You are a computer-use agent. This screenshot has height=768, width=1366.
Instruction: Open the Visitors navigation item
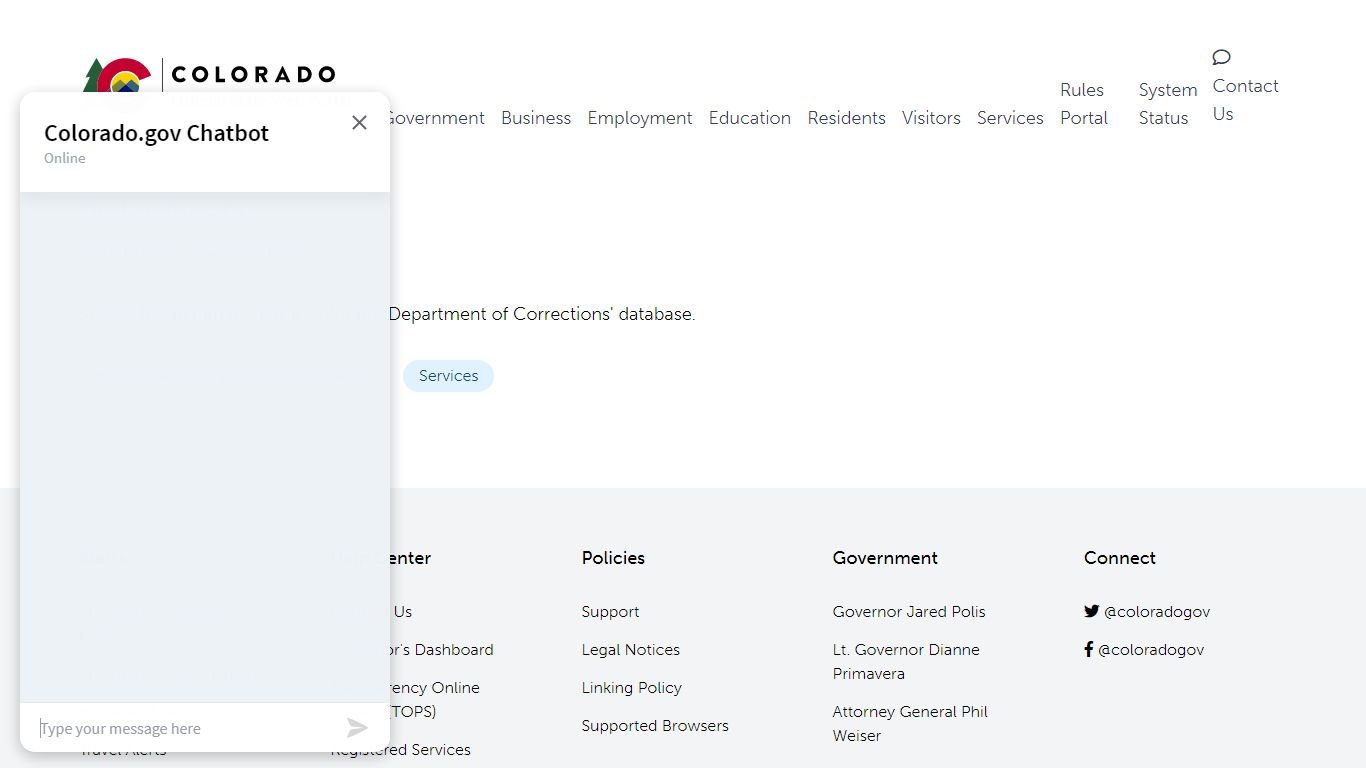coord(931,118)
